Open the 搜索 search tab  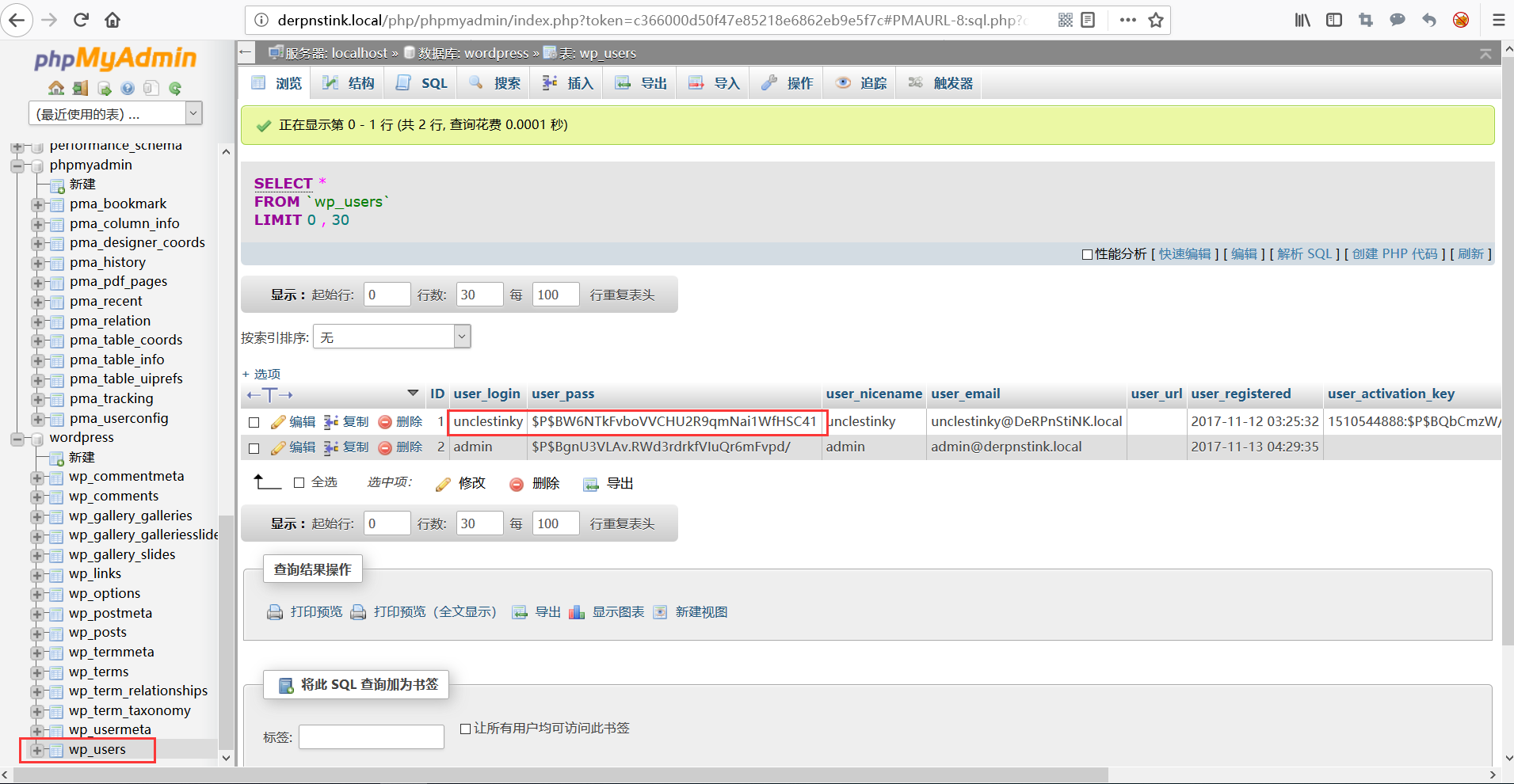click(495, 83)
